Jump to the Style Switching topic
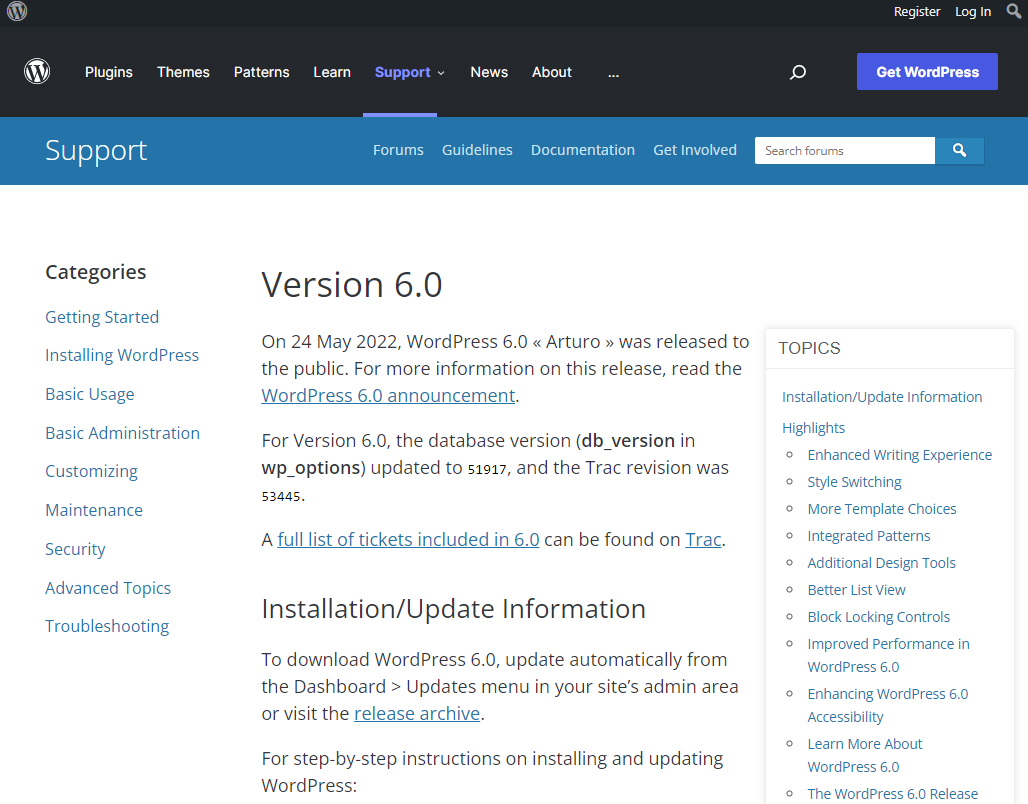This screenshot has width=1028, height=804. click(854, 482)
